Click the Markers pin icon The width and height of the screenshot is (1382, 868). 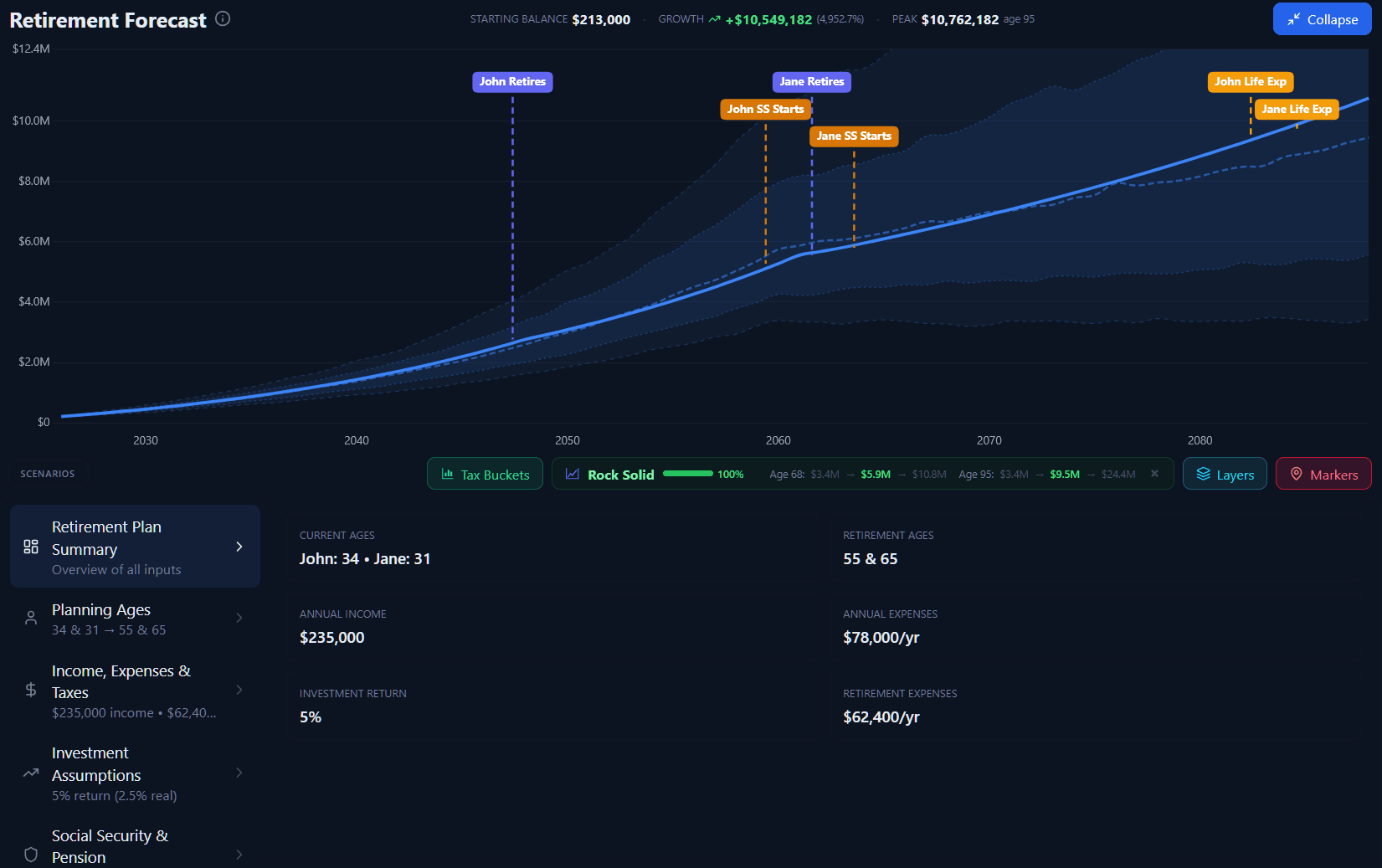[1297, 474]
